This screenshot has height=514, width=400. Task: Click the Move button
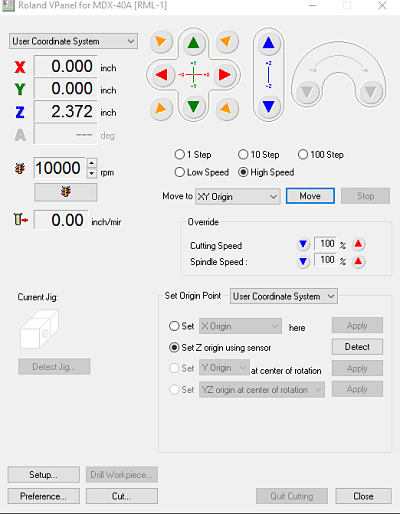point(310,196)
